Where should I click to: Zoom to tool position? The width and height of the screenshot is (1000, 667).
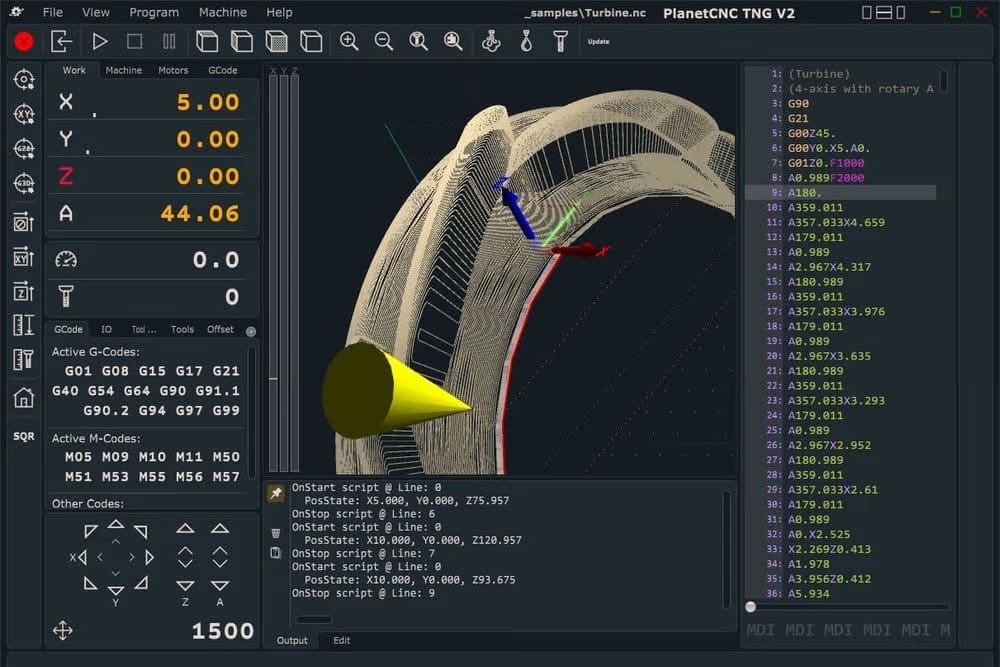click(x=418, y=41)
